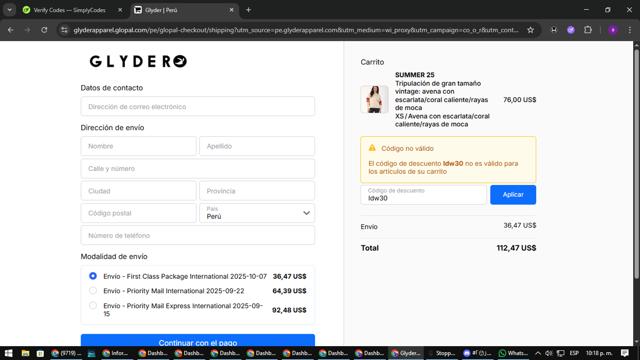The width and height of the screenshot is (640, 360).
Task: Open the site information icon in the address bar
Action: pyautogui.click(x=64, y=30)
